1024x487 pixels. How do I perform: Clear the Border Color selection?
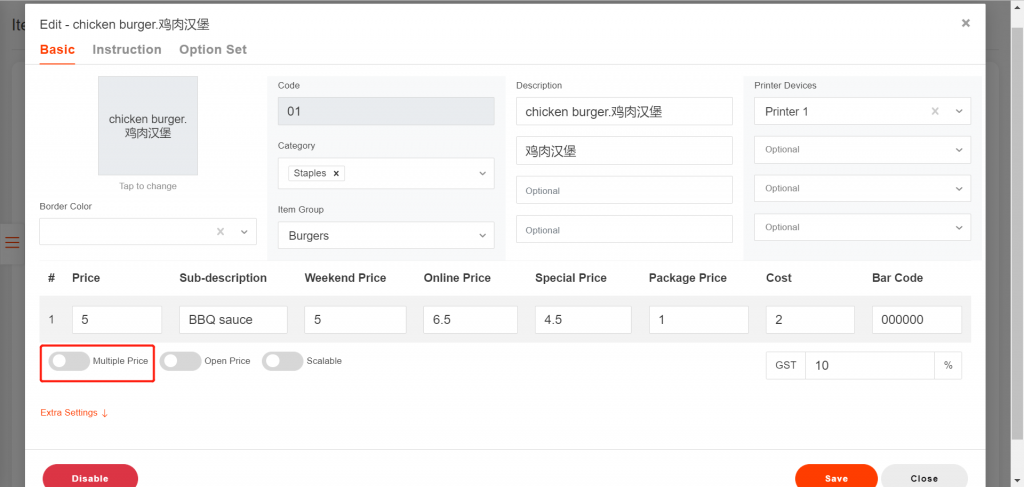point(220,232)
